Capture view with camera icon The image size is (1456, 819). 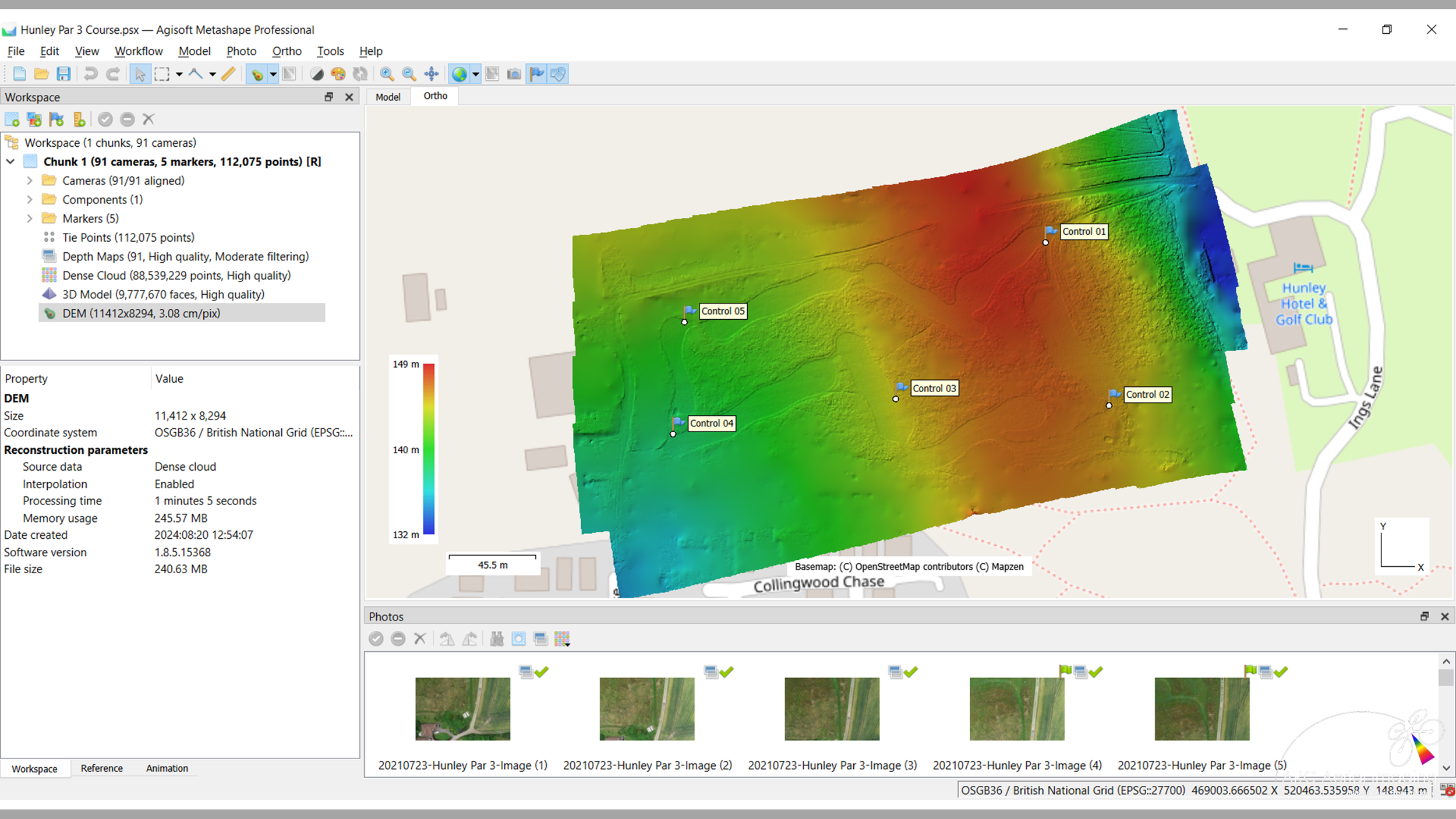point(514,74)
